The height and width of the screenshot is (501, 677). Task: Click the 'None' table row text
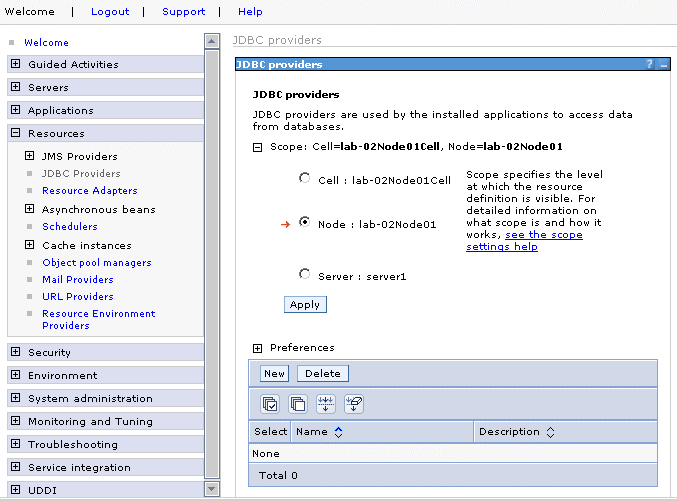[x=266, y=454]
